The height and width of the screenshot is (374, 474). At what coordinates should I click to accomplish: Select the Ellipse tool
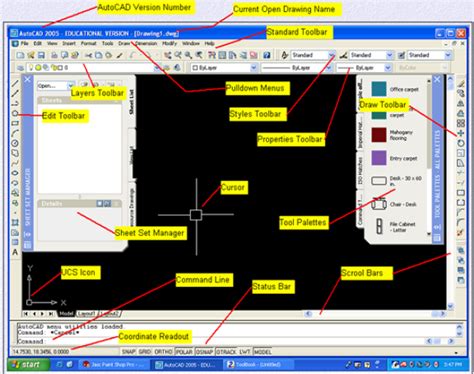click(15, 173)
